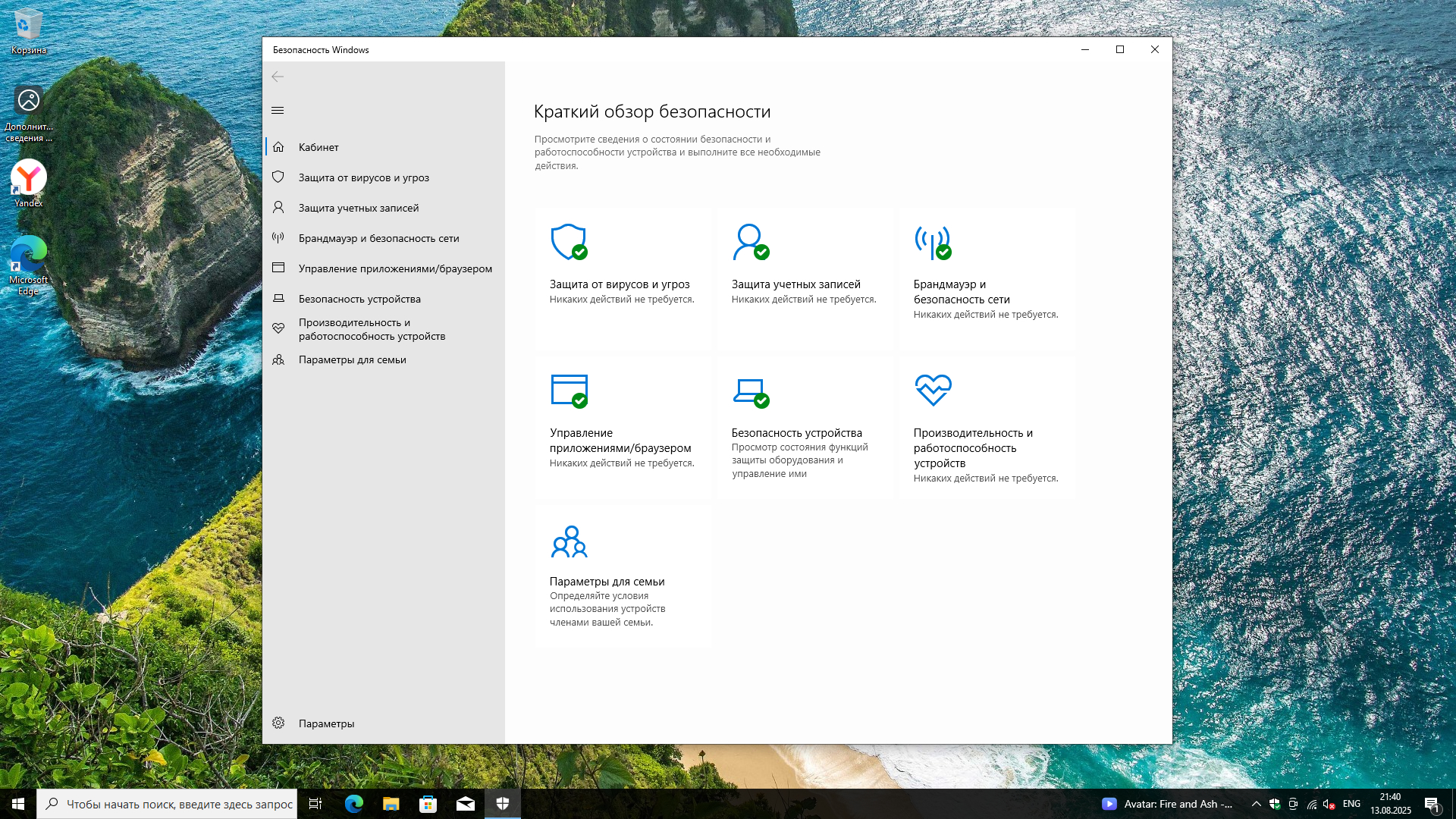
Task: Click the taskbar search input field
Action: tap(179, 804)
